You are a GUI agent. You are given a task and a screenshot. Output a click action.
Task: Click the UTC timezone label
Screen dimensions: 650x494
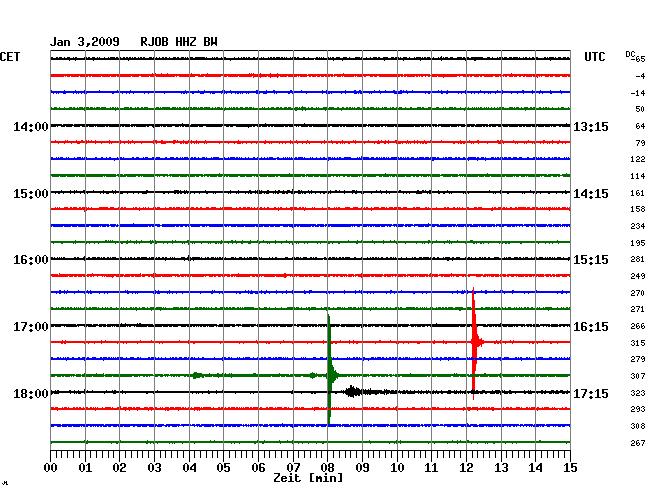pyautogui.click(x=594, y=57)
